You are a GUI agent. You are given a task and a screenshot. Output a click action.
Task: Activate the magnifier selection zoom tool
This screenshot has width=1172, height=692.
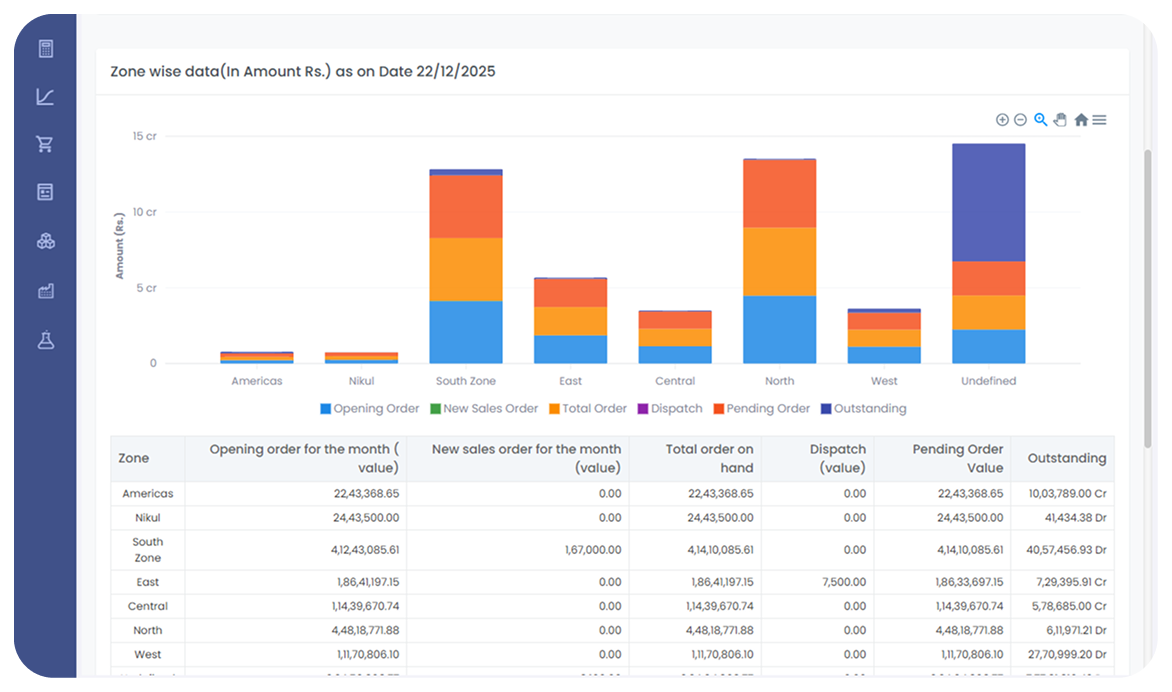(x=1041, y=120)
